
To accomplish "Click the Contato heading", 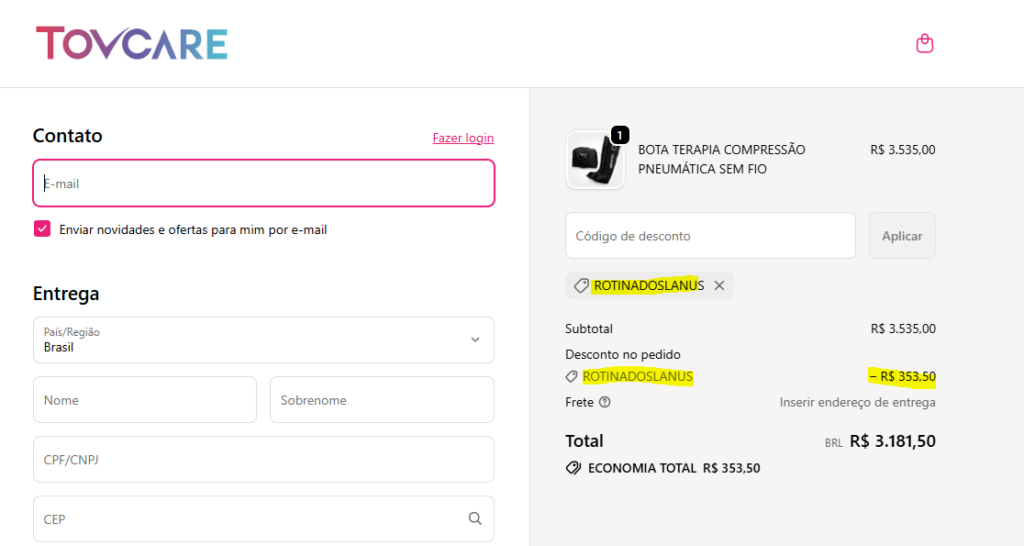I will tap(67, 136).
